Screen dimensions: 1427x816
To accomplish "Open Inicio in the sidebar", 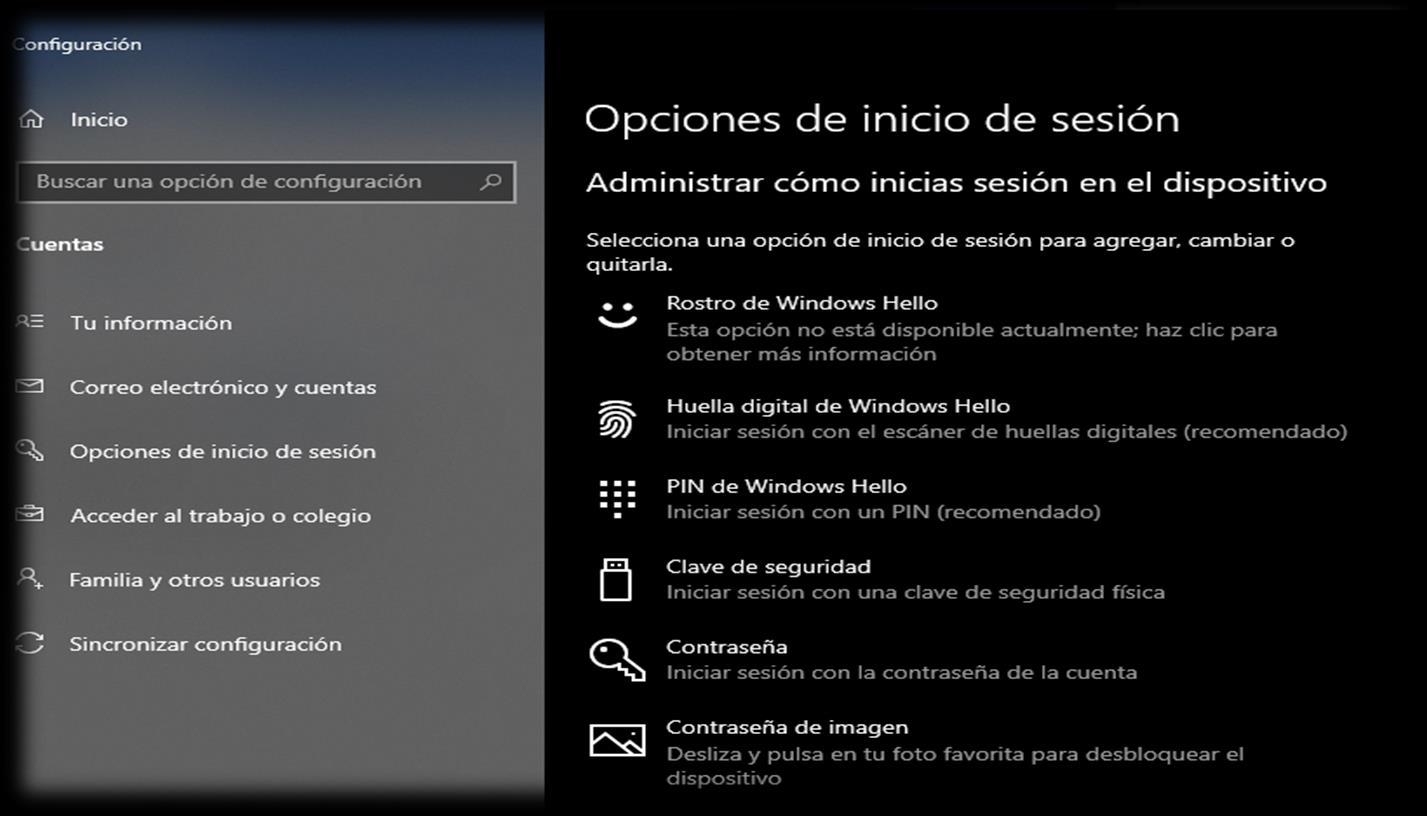I will pyautogui.click(x=99, y=120).
